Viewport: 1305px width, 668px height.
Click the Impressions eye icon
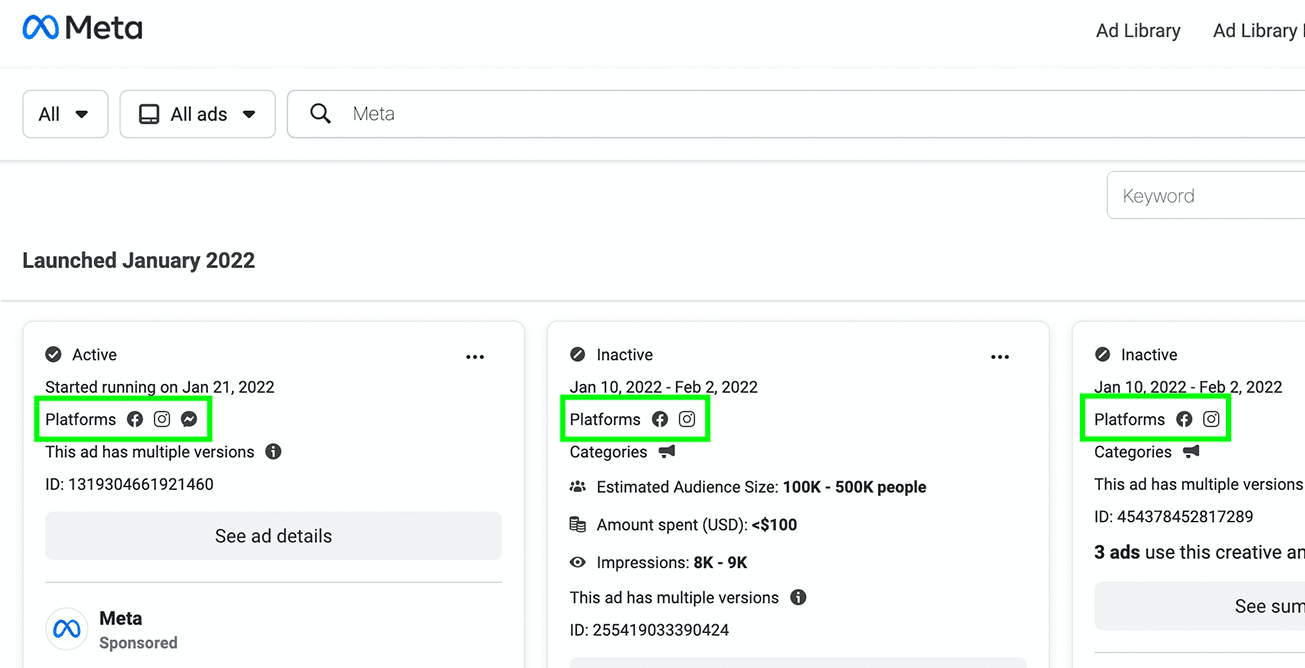(x=578, y=563)
